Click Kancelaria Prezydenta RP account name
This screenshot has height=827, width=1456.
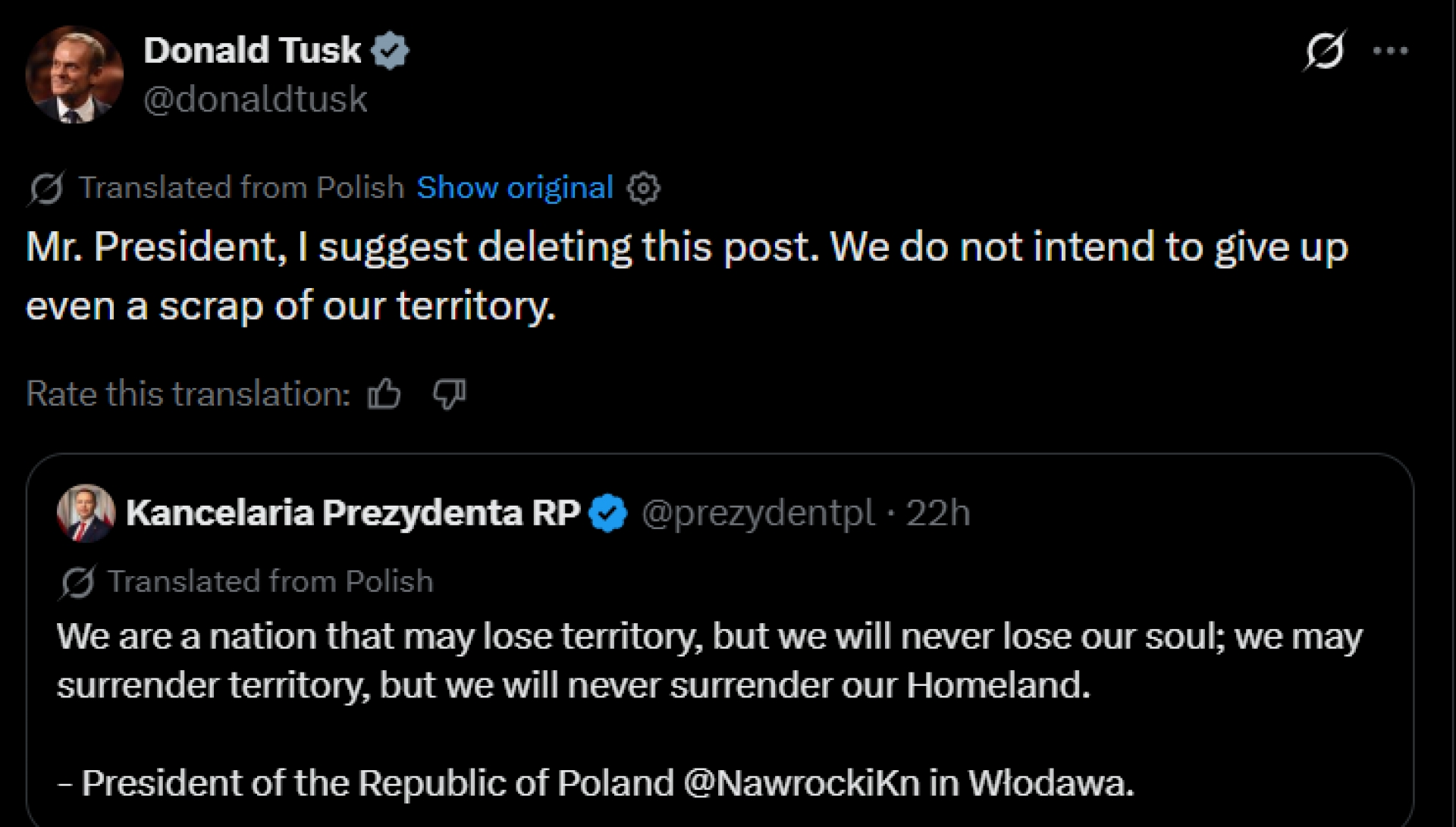pyautogui.click(x=353, y=513)
